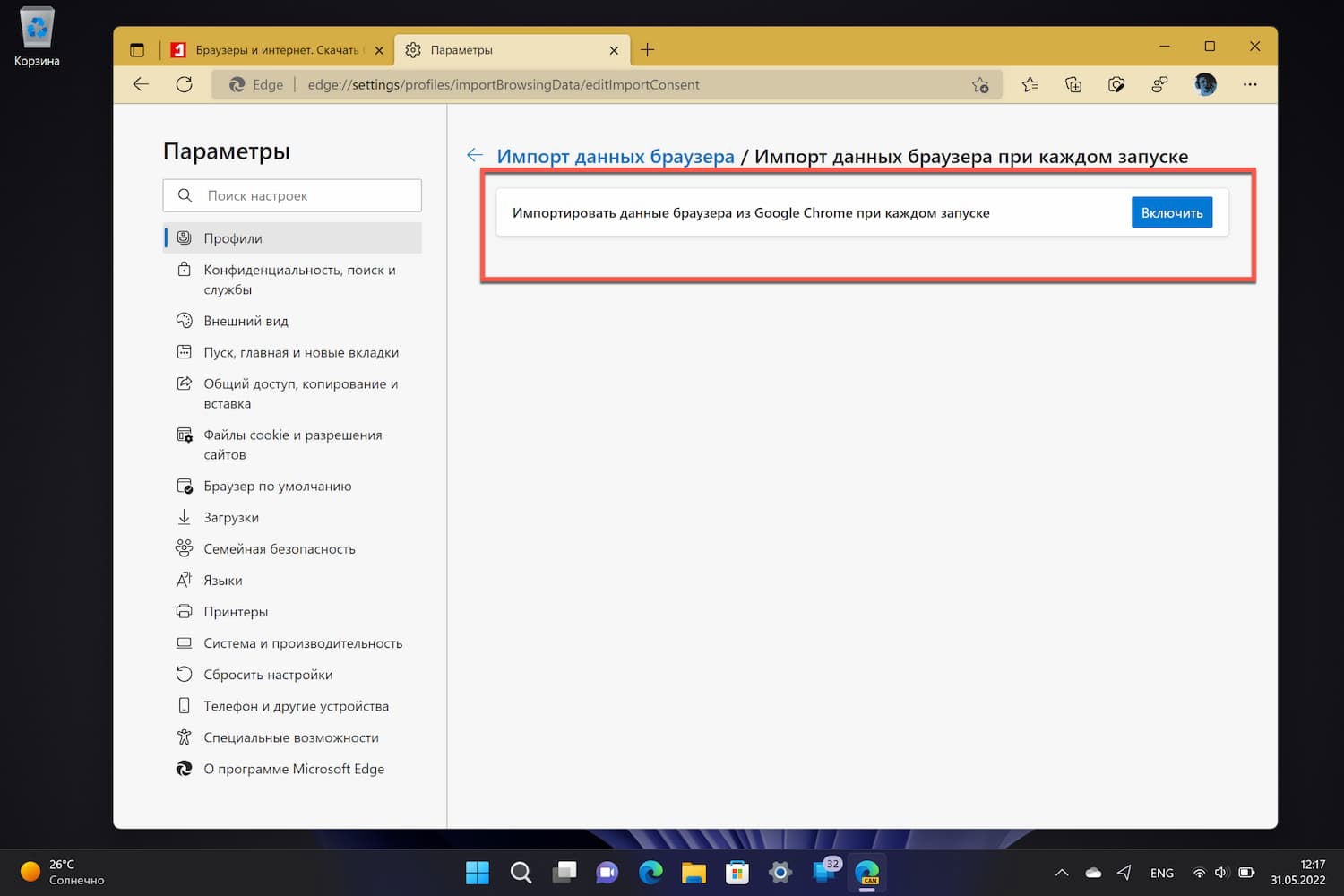Viewport: 1344px width, 896px height.
Task: Open Семейная безопасность section
Action: pos(292,548)
